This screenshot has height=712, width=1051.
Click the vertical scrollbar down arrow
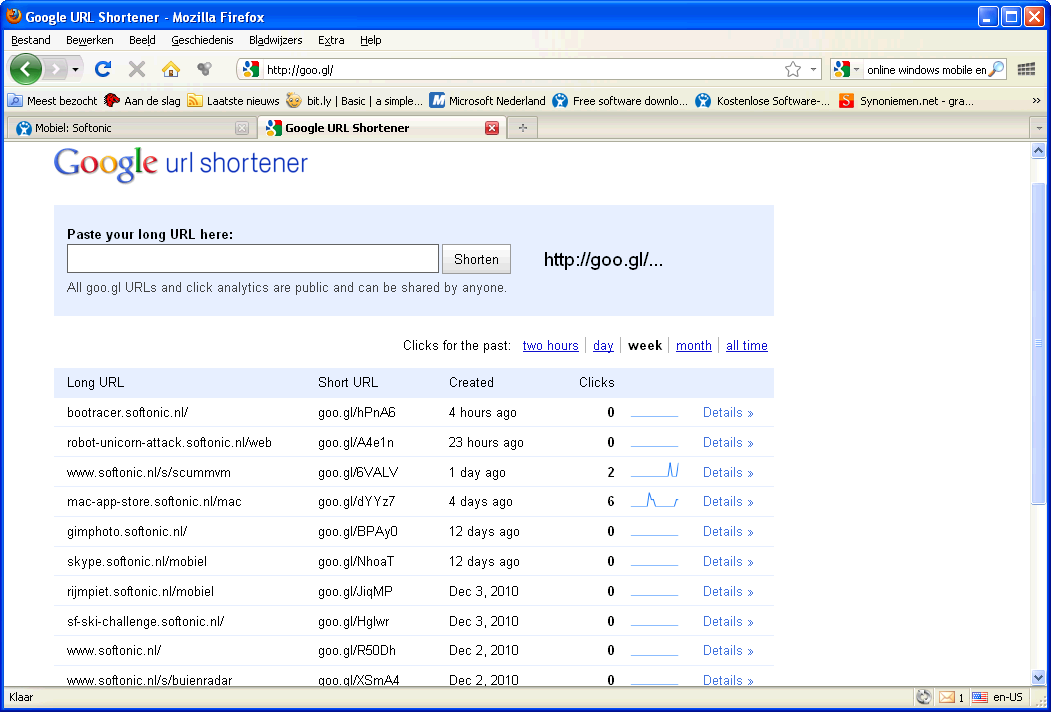1038,677
